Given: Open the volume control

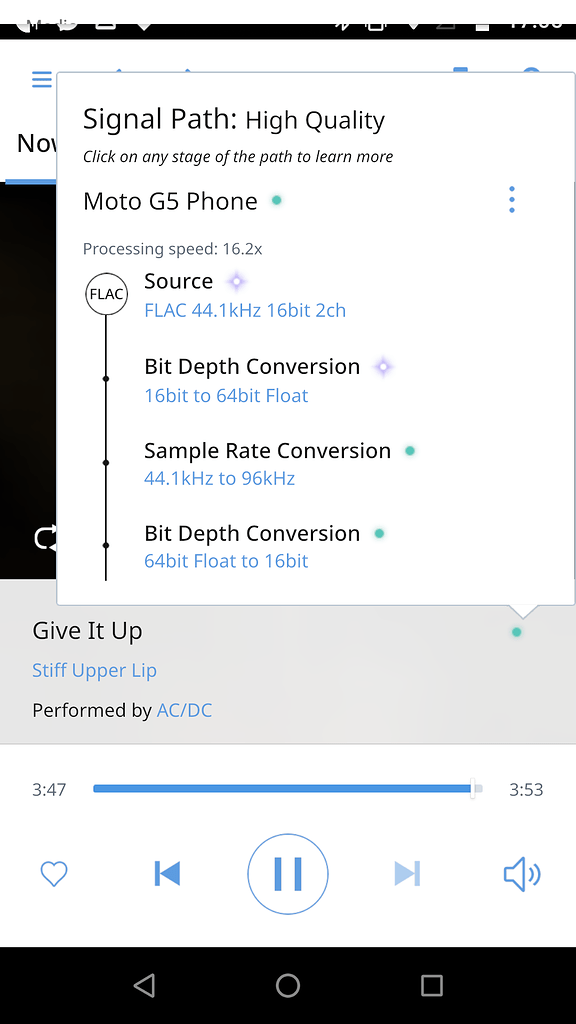Looking at the screenshot, I should 521,873.
